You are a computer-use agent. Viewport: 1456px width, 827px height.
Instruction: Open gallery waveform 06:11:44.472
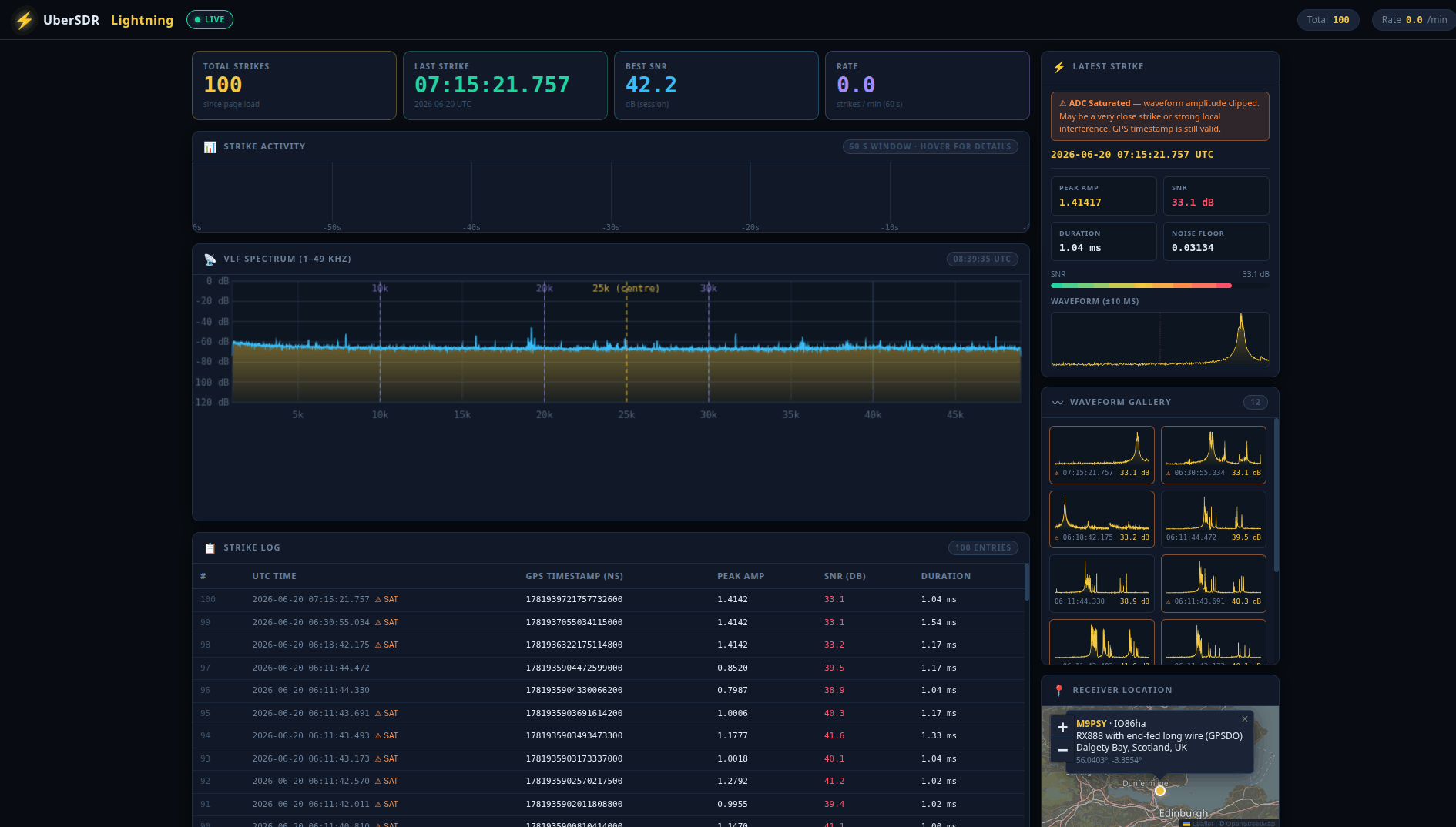[1213, 519]
